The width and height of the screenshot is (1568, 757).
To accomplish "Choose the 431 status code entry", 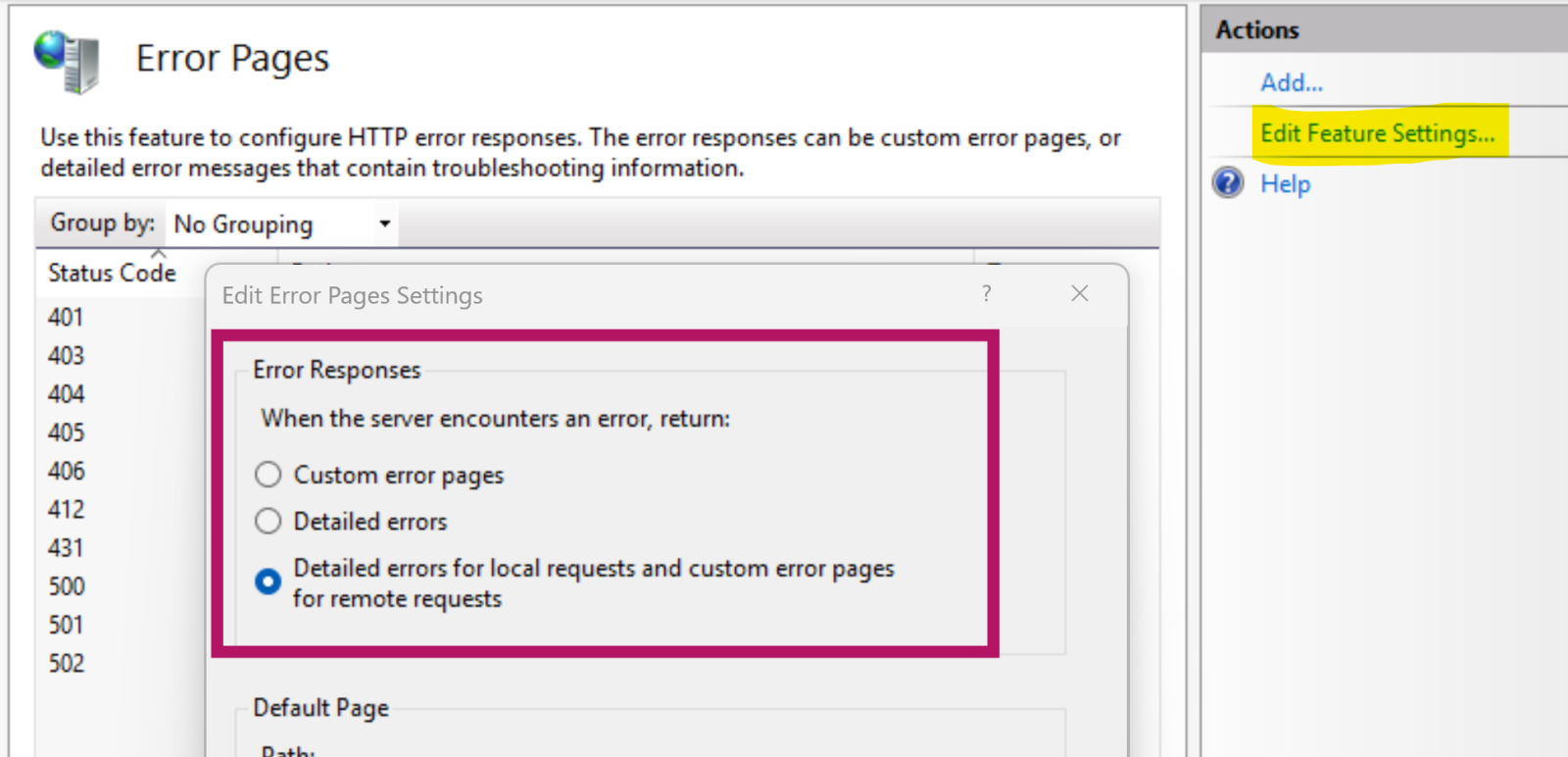I will point(66,548).
